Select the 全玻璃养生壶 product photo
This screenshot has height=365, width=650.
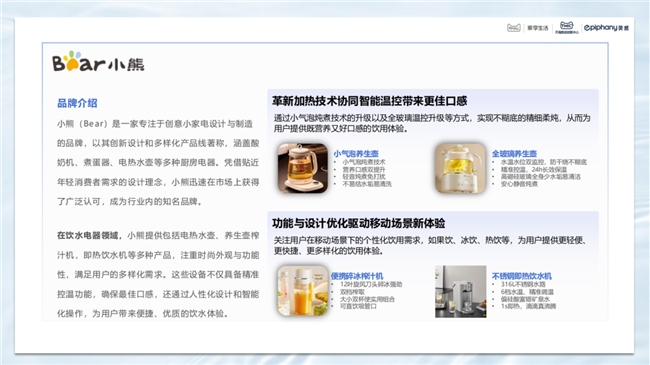coord(460,168)
